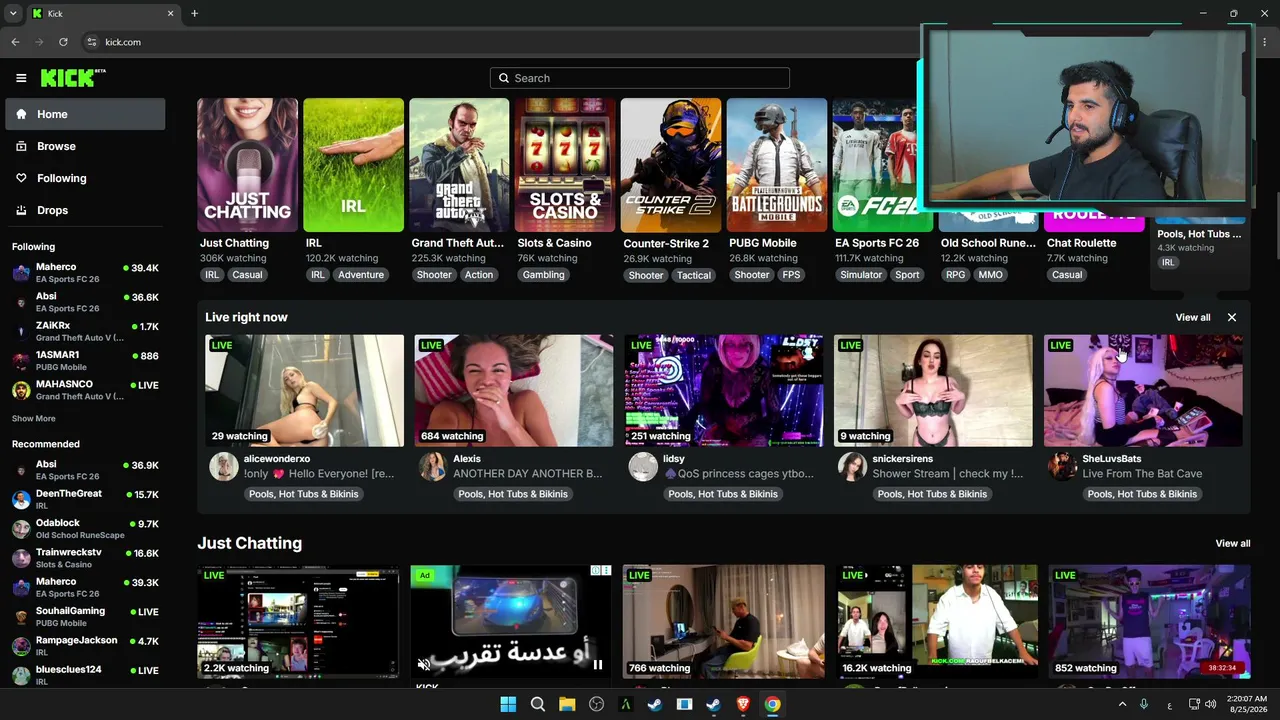This screenshot has height=720, width=1280.
Task: Go back with the browser back arrow
Action: [15, 42]
